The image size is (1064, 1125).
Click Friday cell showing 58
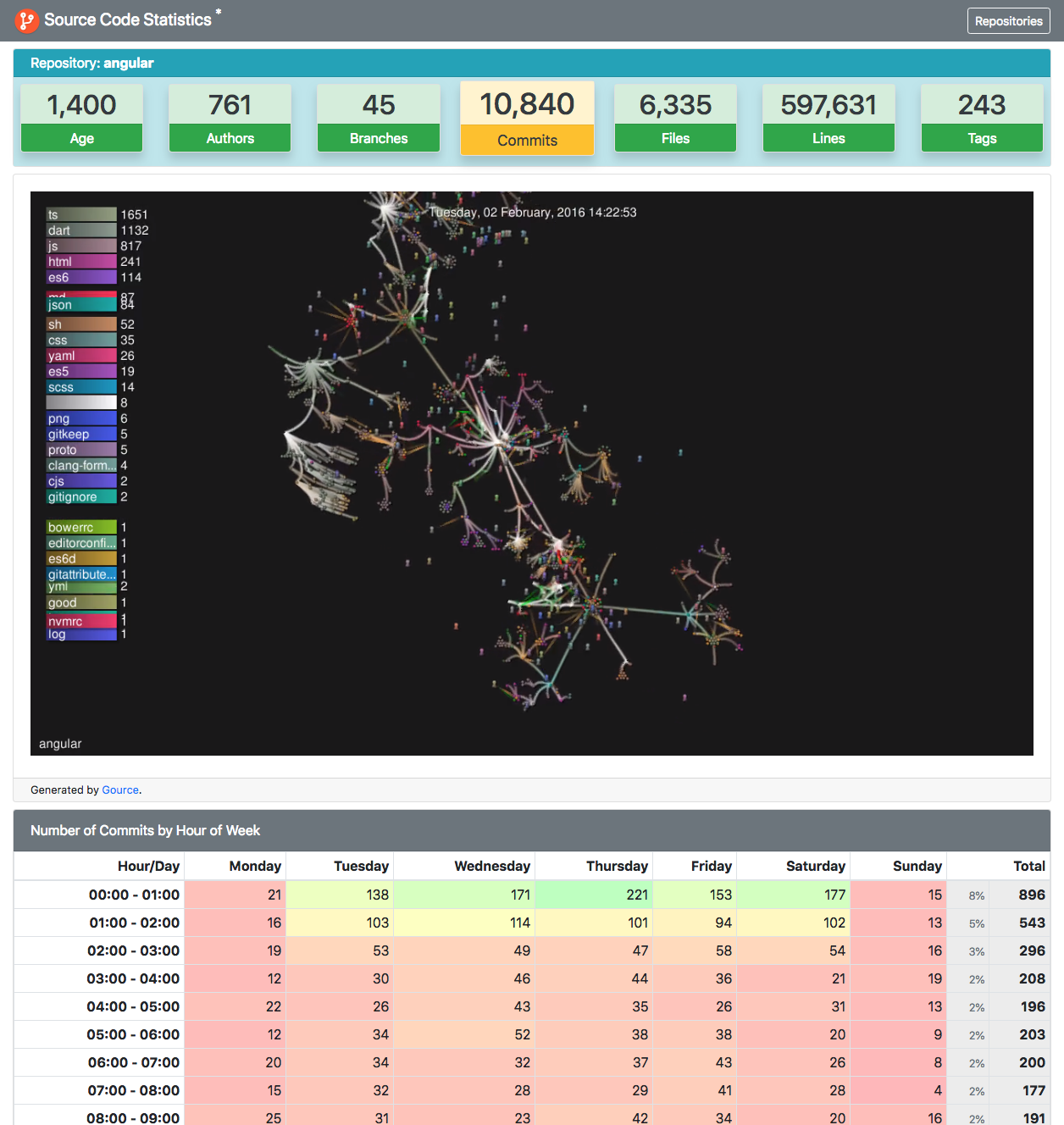695,950
